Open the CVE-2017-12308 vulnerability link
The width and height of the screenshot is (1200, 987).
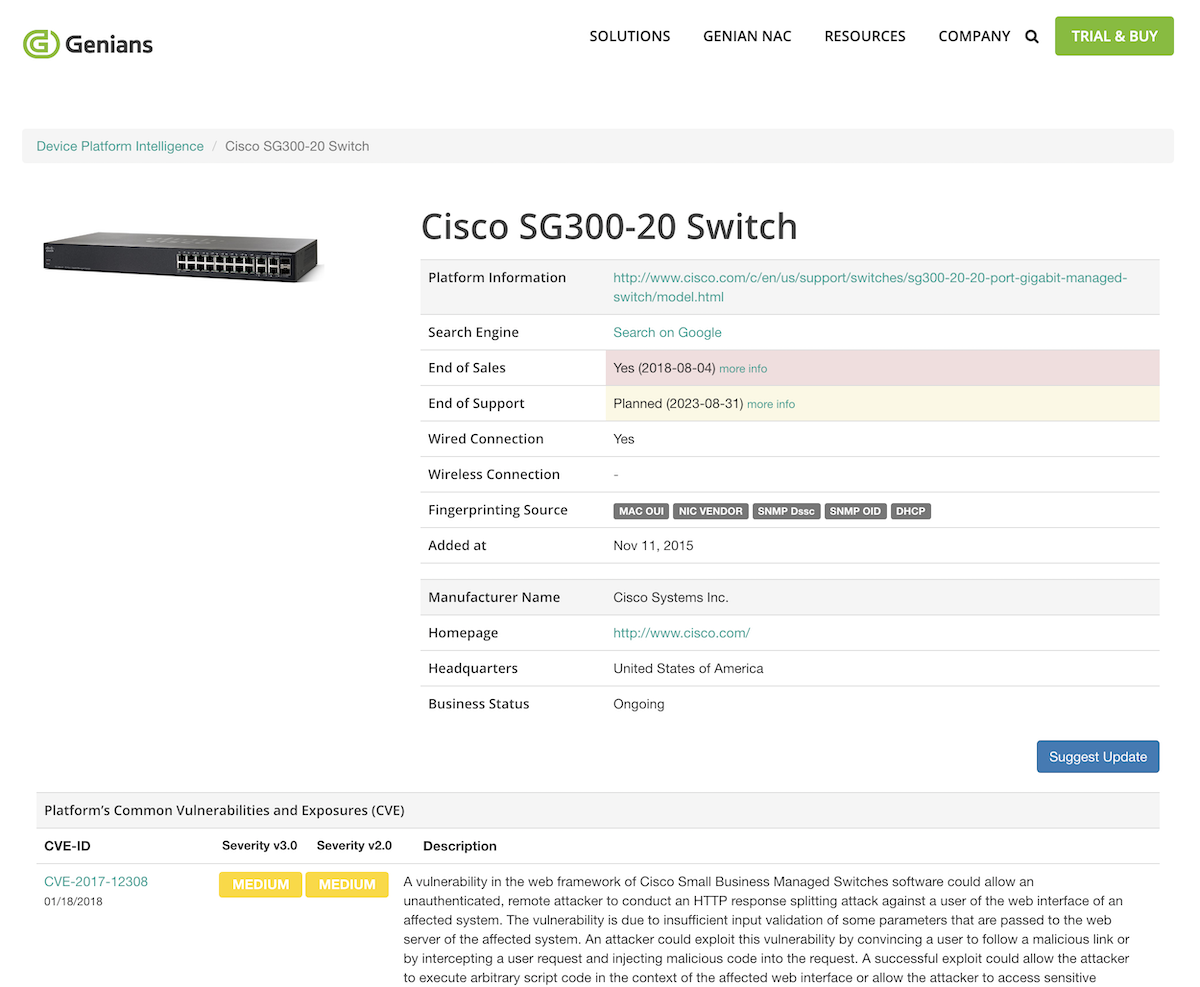coord(96,881)
